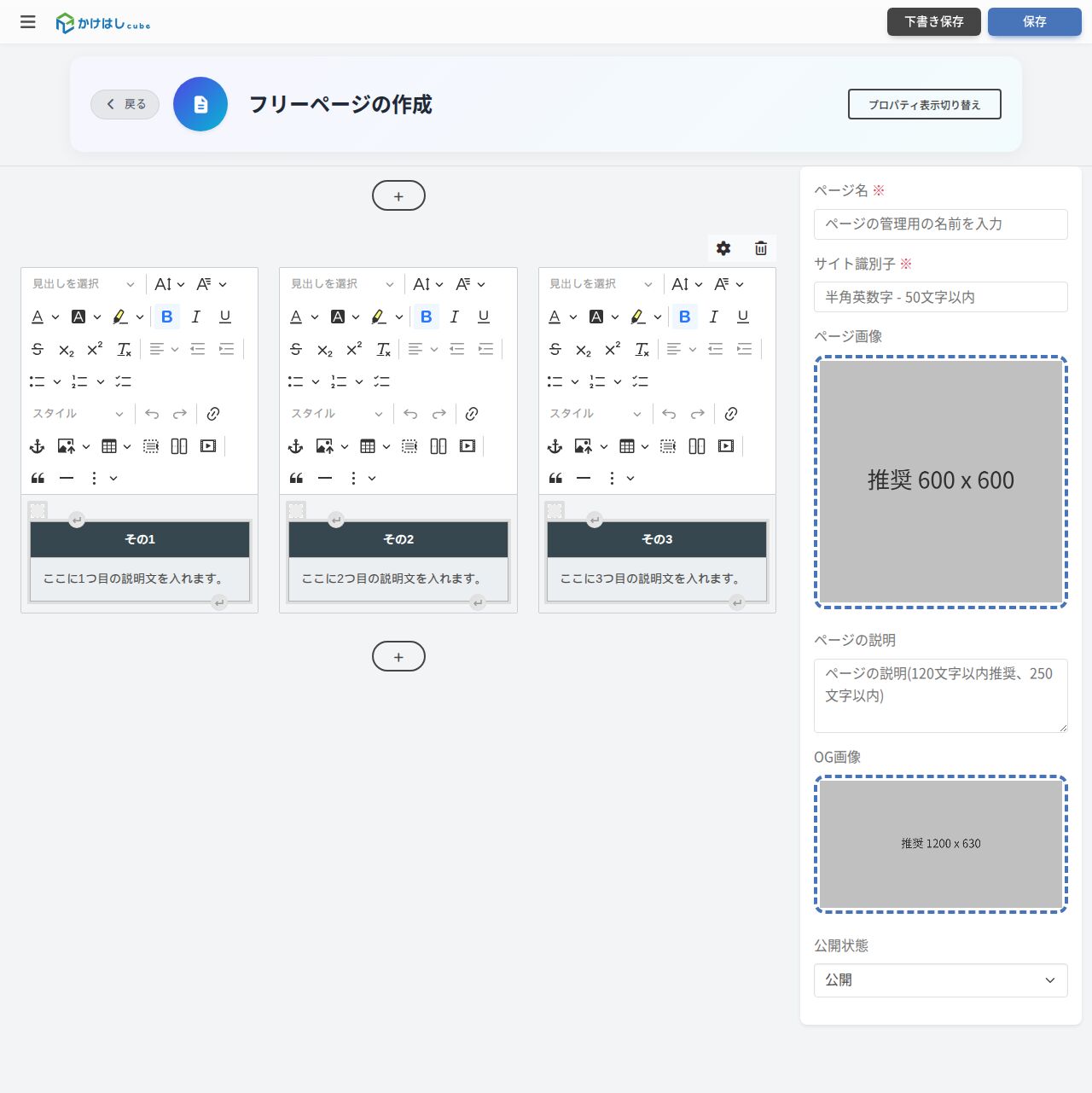Click the 下書き保存 button
1092x1093 pixels.
(x=934, y=22)
